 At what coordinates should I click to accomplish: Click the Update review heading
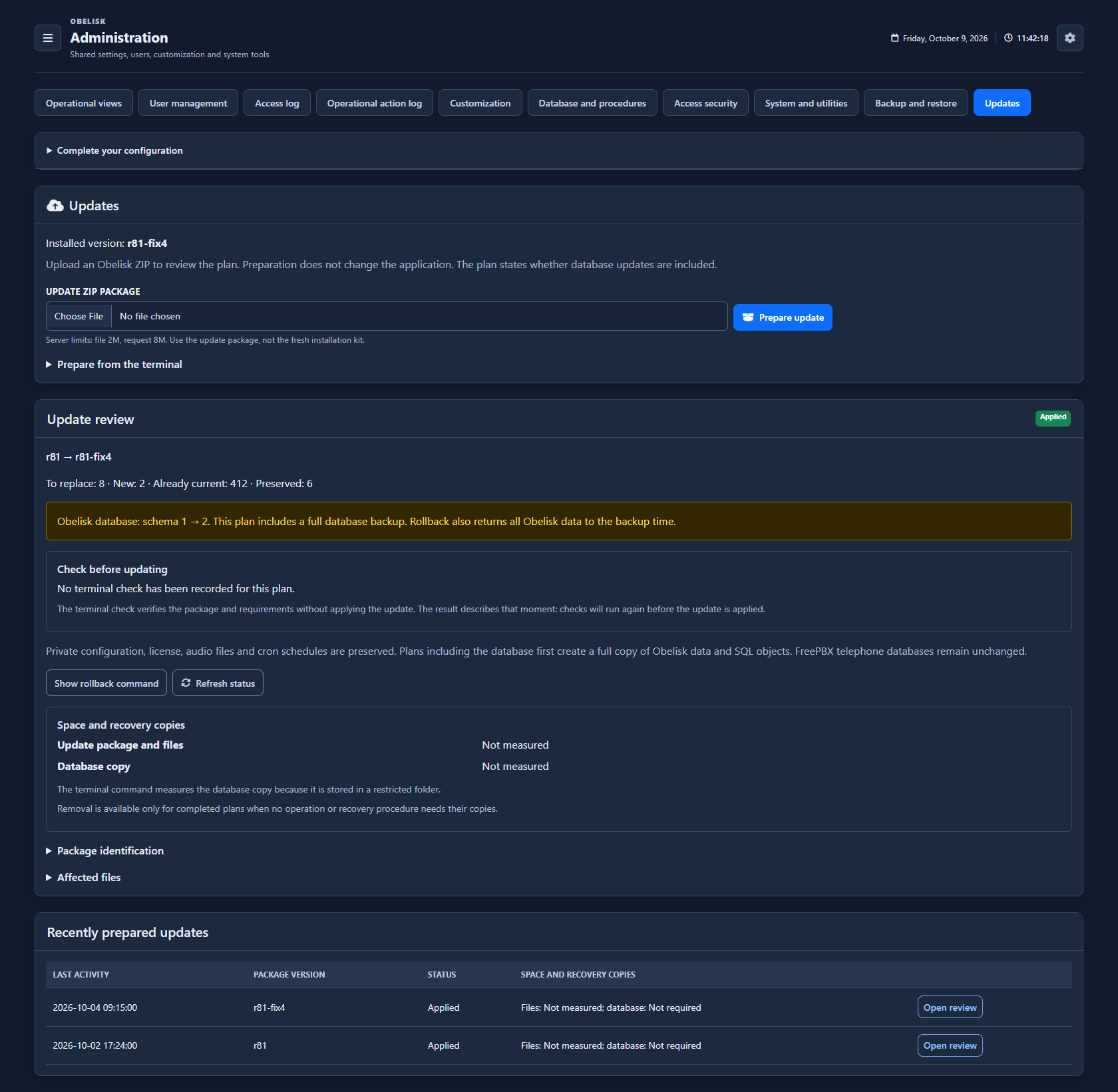coord(91,419)
